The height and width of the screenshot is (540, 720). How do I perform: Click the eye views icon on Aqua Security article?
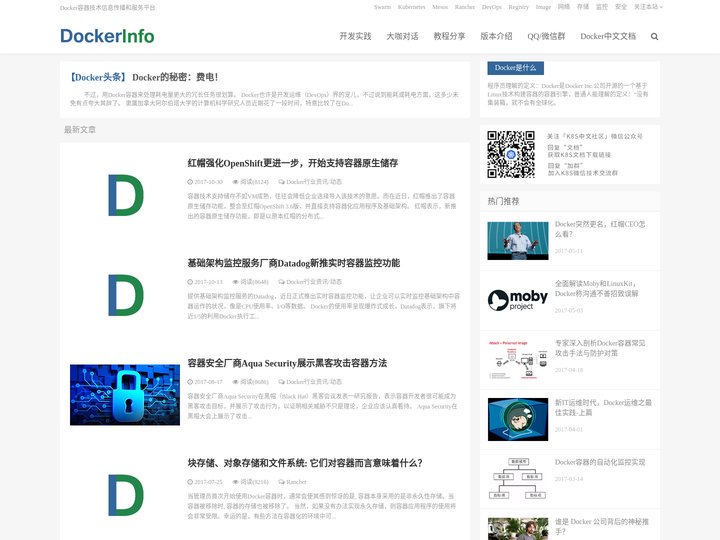click(x=236, y=382)
